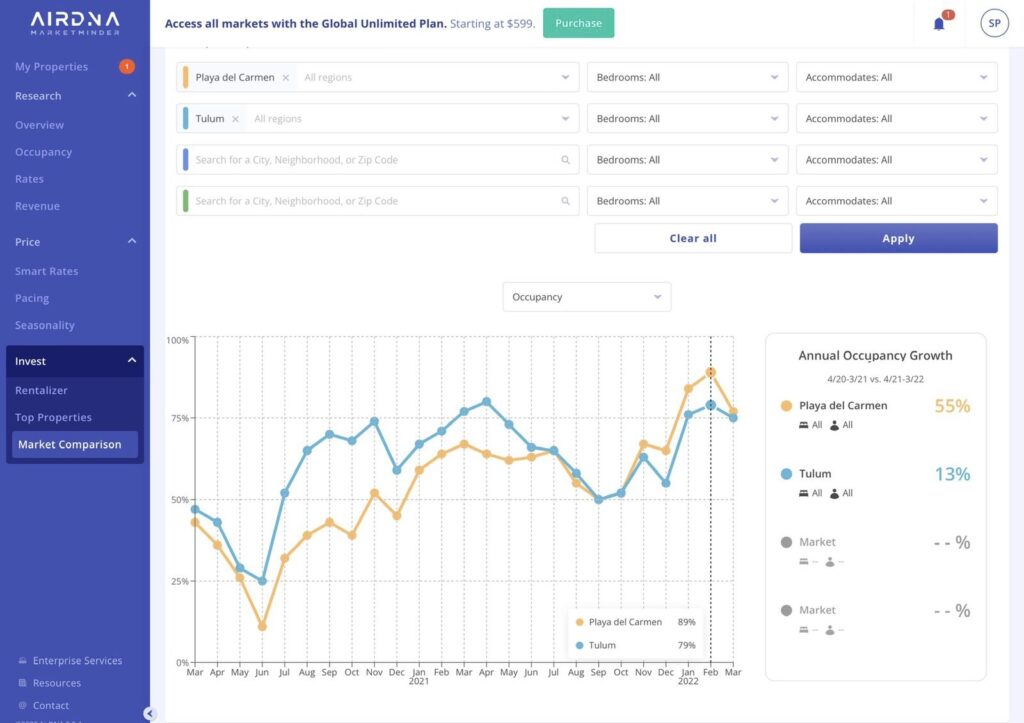Click Annual Occupancy Growth heading
Screen dimensions: 1024x723
pos(875,356)
